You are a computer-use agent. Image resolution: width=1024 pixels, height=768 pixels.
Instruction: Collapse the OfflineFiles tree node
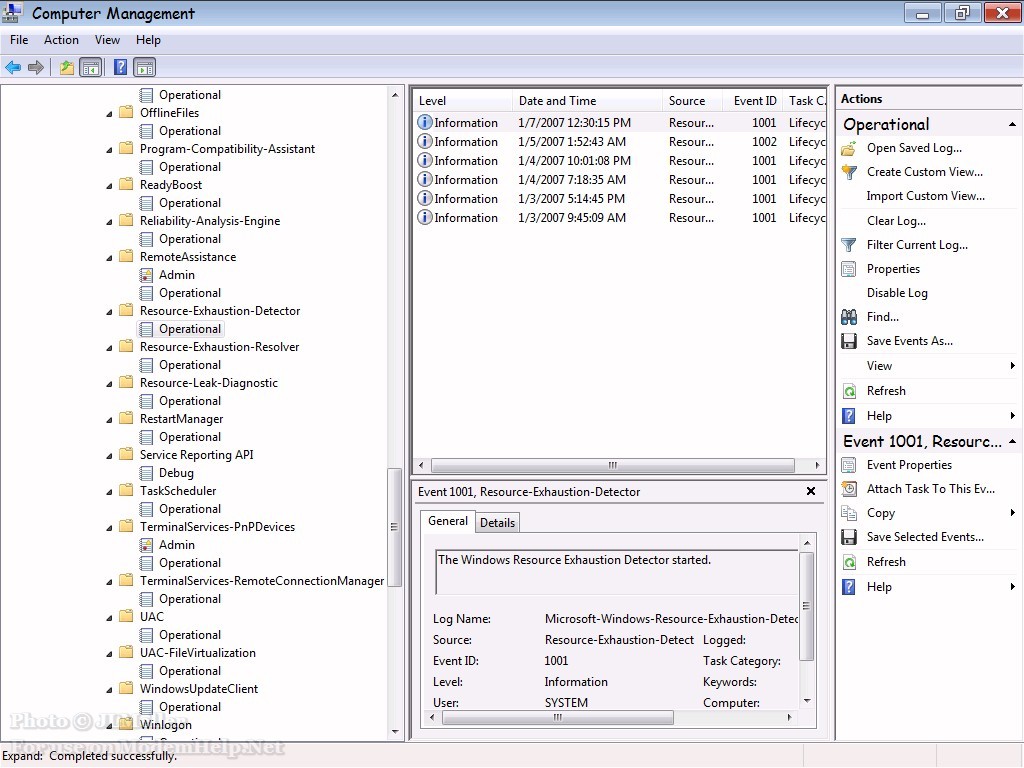(109, 114)
